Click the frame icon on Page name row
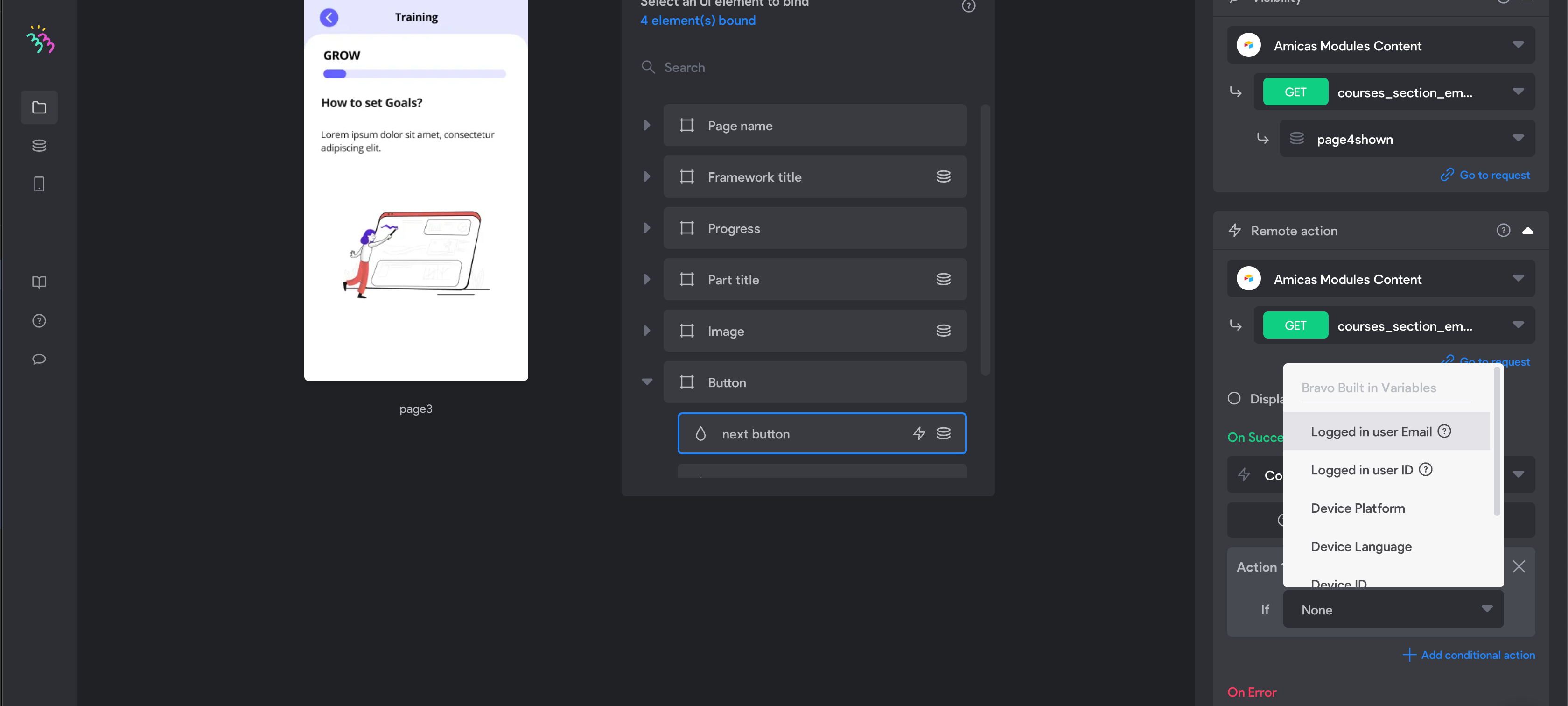 pyautogui.click(x=686, y=126)
